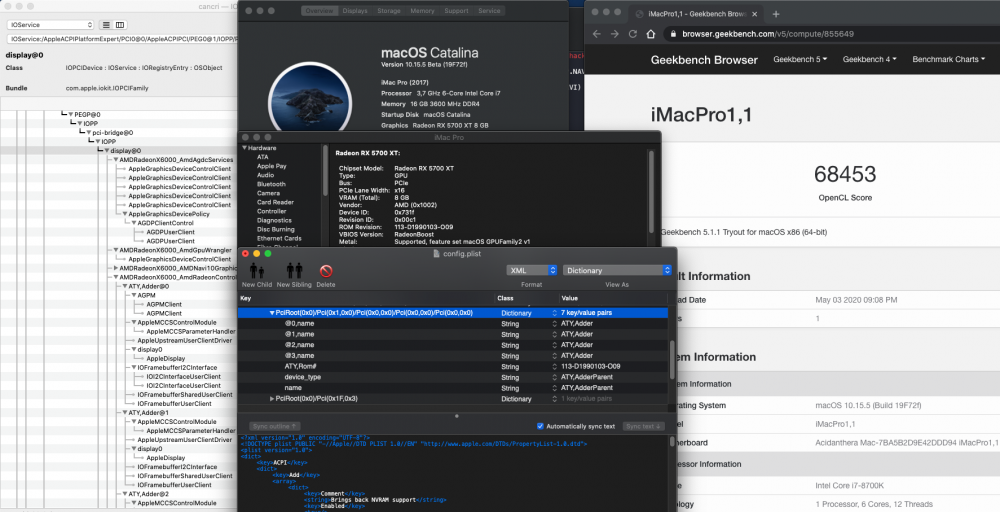Click the macOS Catalina island image
1000x512 pixels.
coord(310,97)
